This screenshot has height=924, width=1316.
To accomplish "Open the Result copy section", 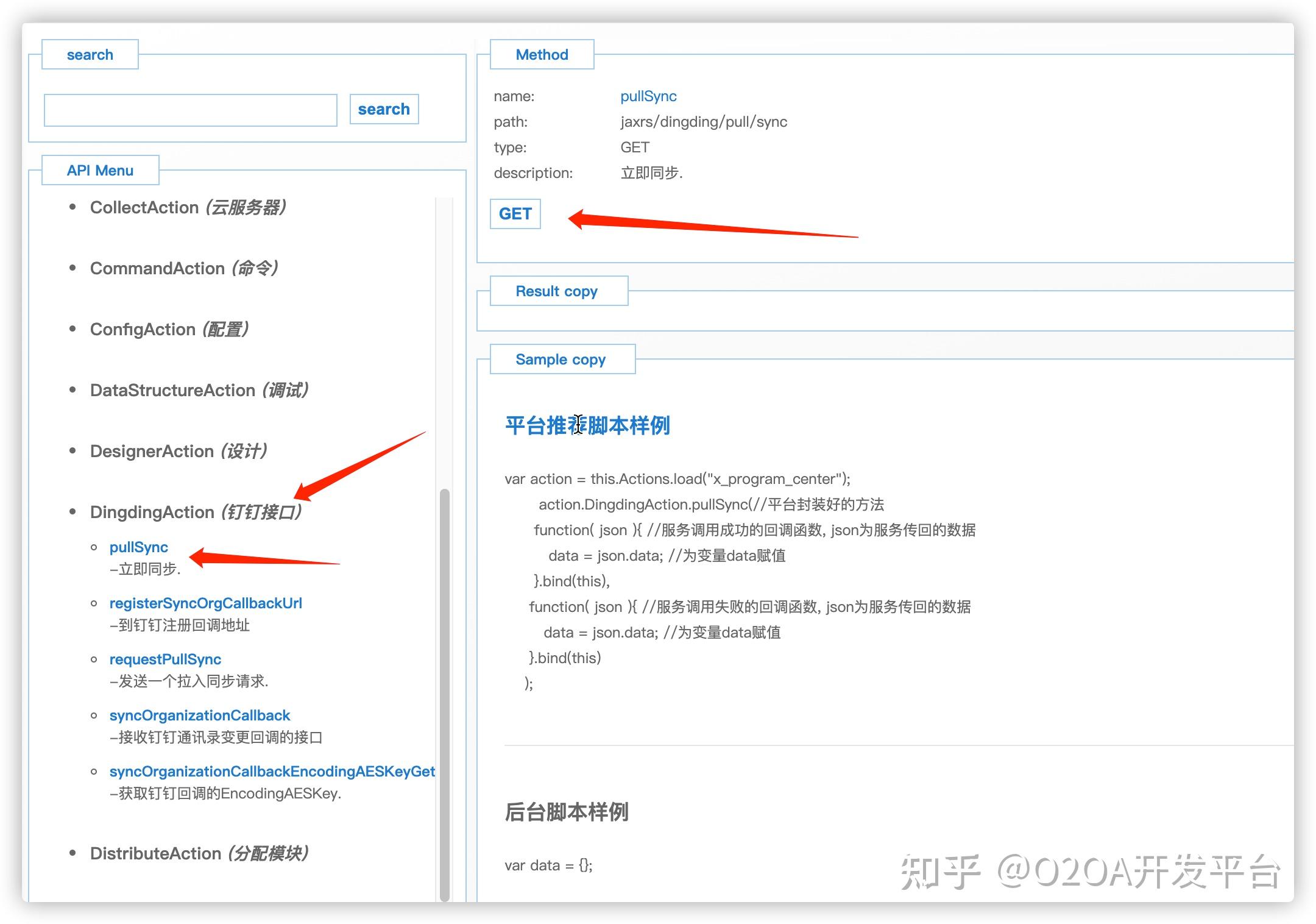I will click(556, 291).
